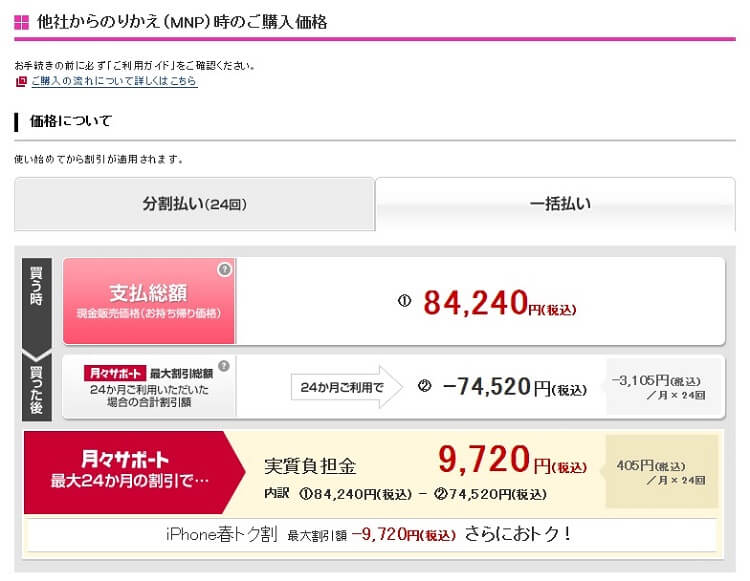Viewport: 750px width, 581px height.
Task: Click the circled number 2 marker
Action: pyautogui.click(x=424, y=387)
